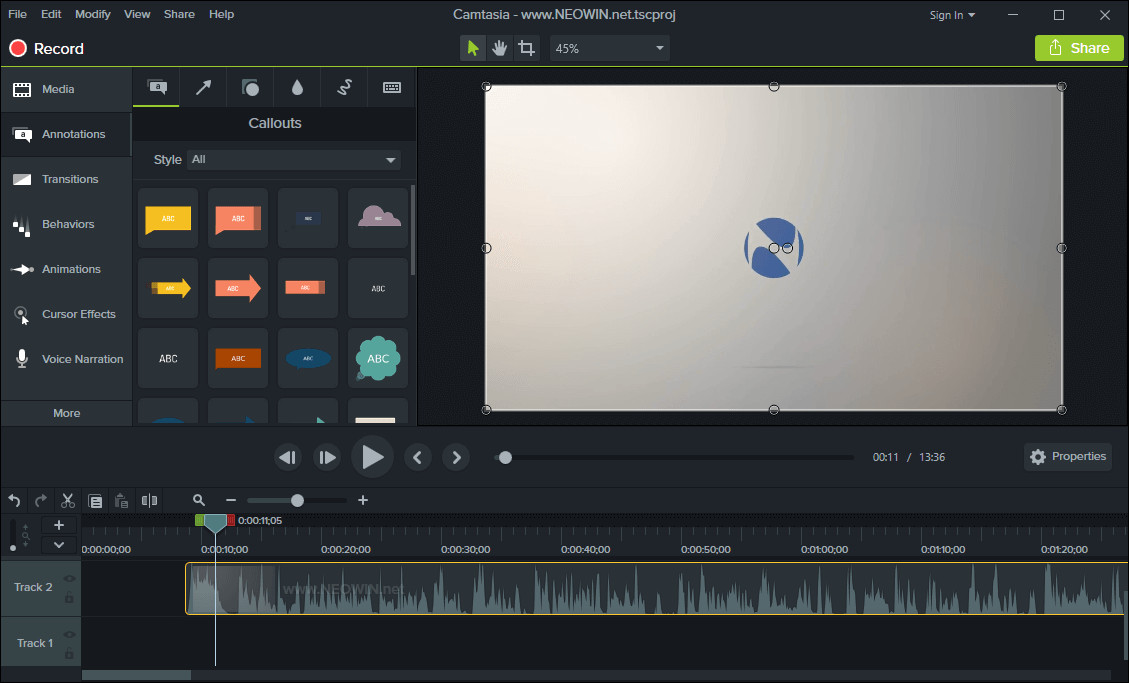
Task: Hide Track 2 with its eye toggle
Action: point(69,578)
